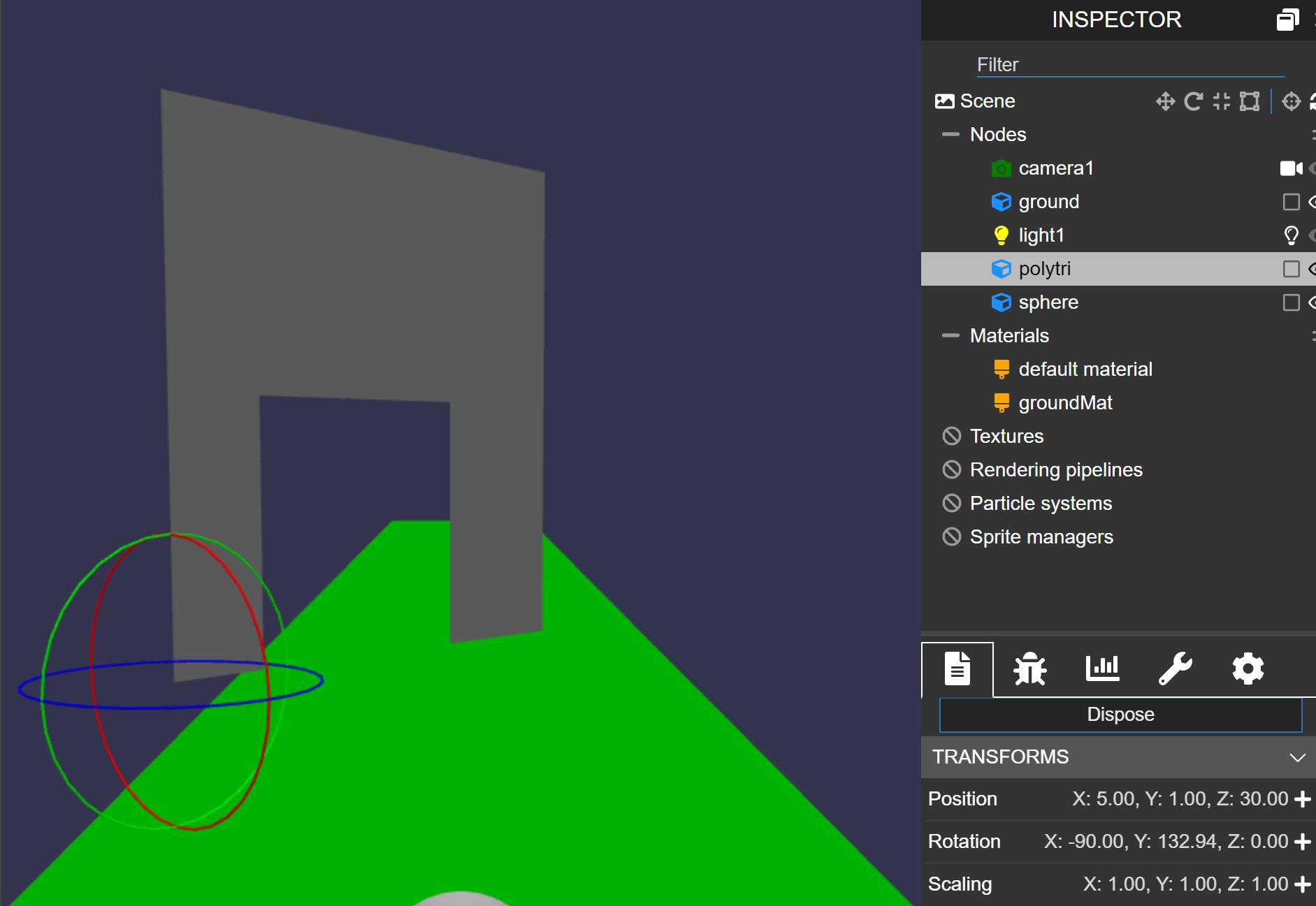Select the scaling gizmo tool

(1222, 101)
